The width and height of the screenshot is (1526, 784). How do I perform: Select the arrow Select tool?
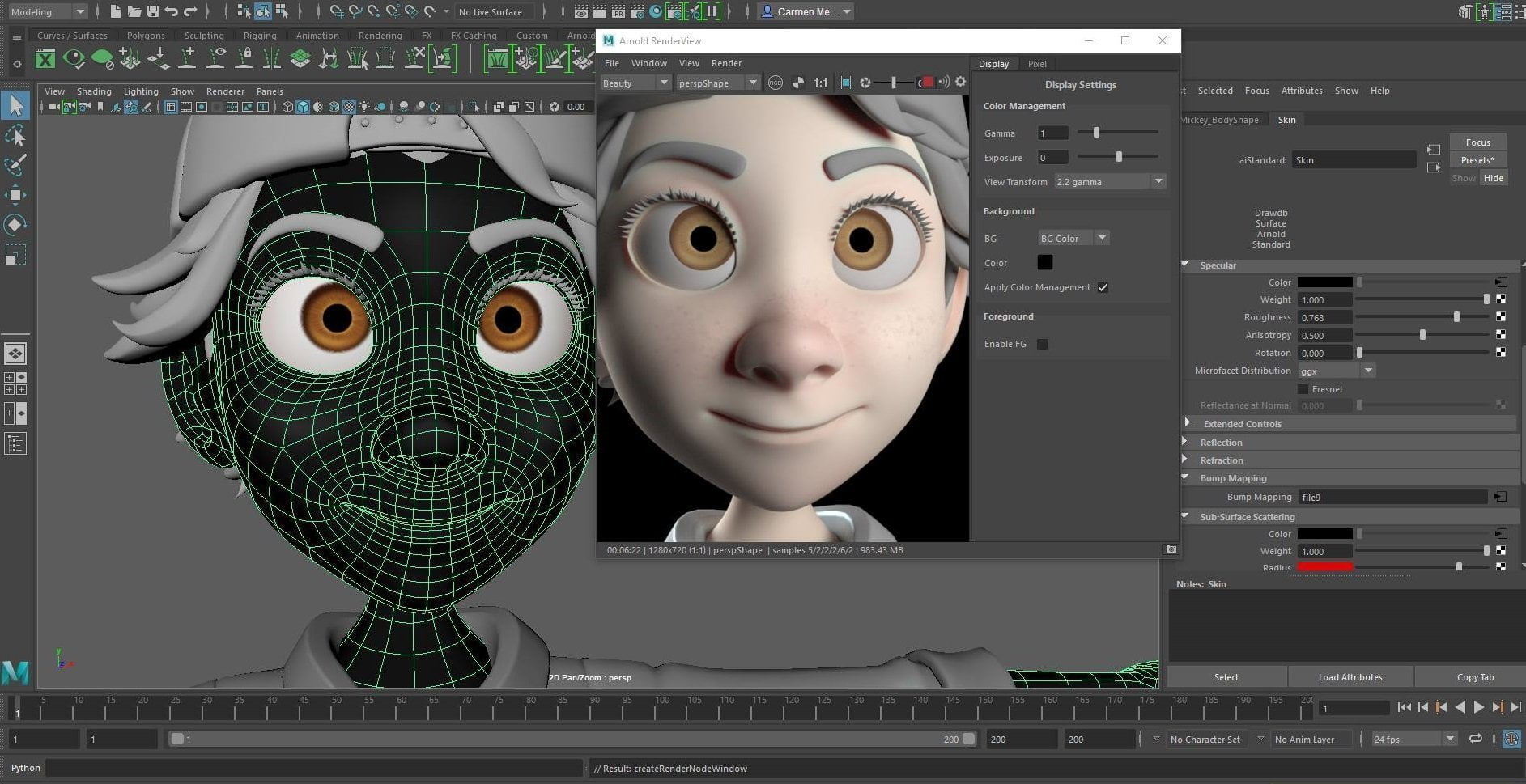(x=16, y=105)
